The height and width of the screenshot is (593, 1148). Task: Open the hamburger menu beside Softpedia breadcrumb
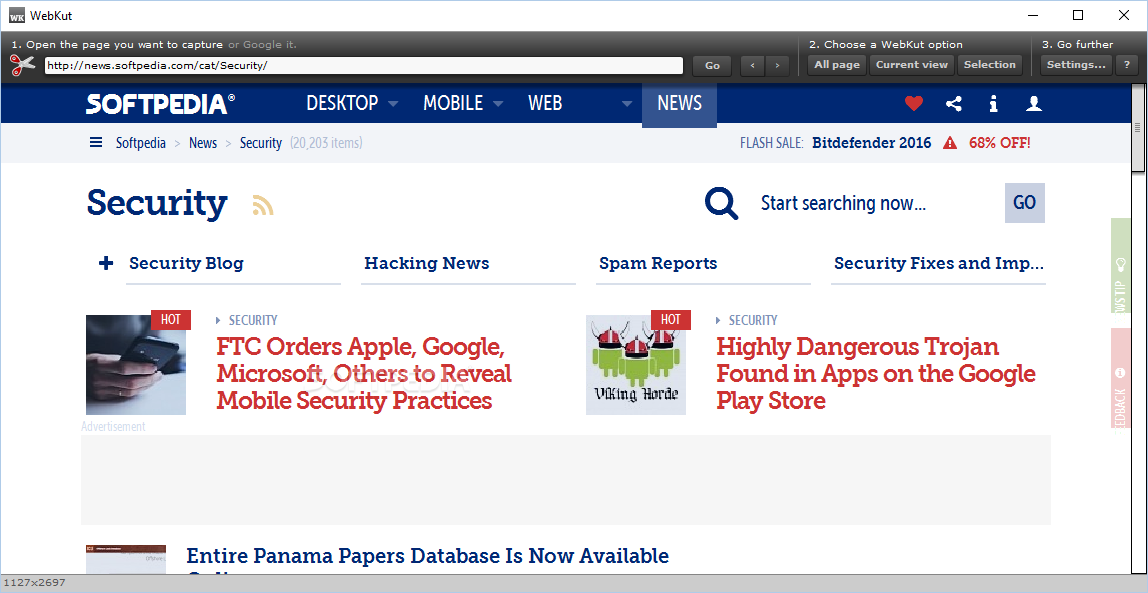pyautogui.click(x=96, y=143)
